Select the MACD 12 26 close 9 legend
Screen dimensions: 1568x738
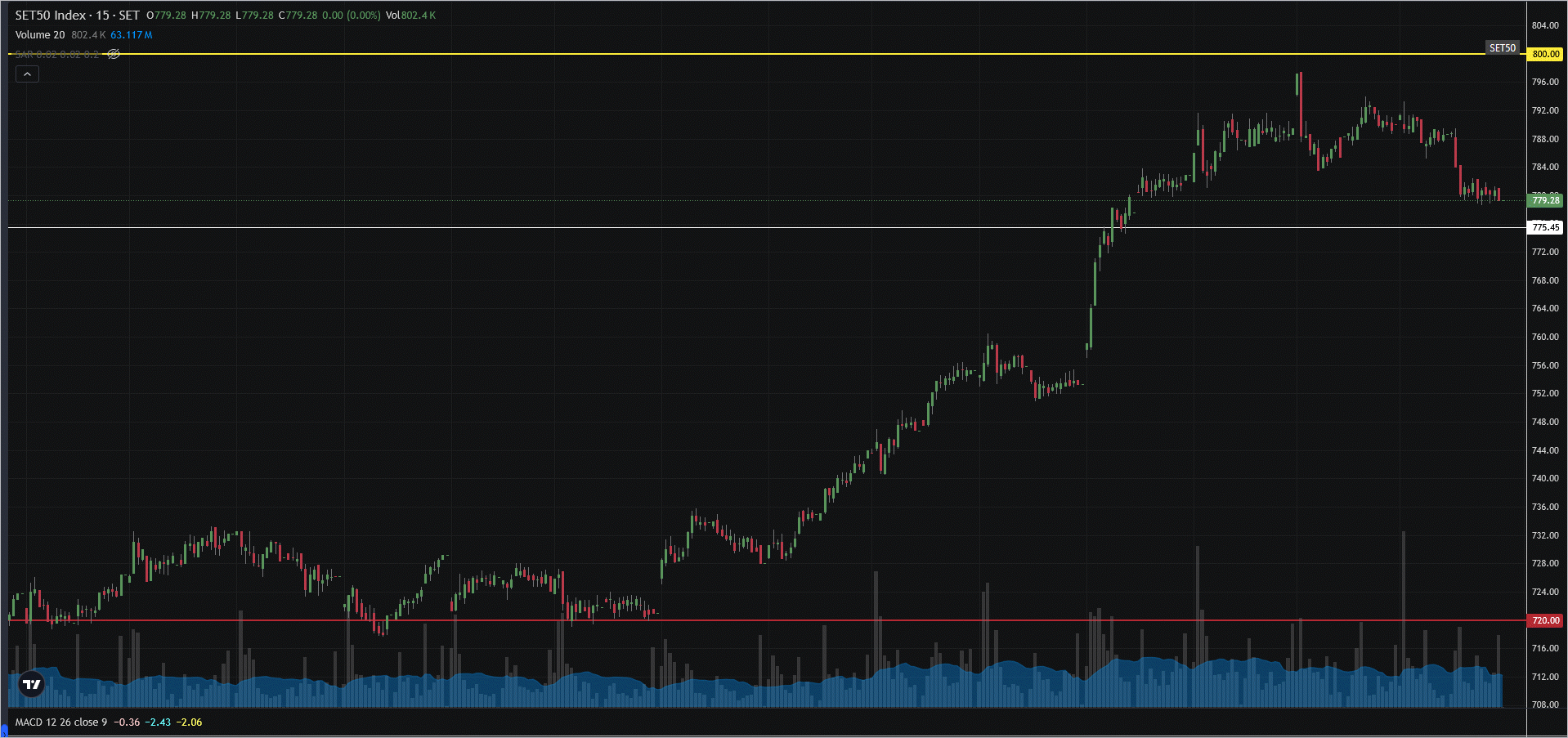(x=61, y=722)
